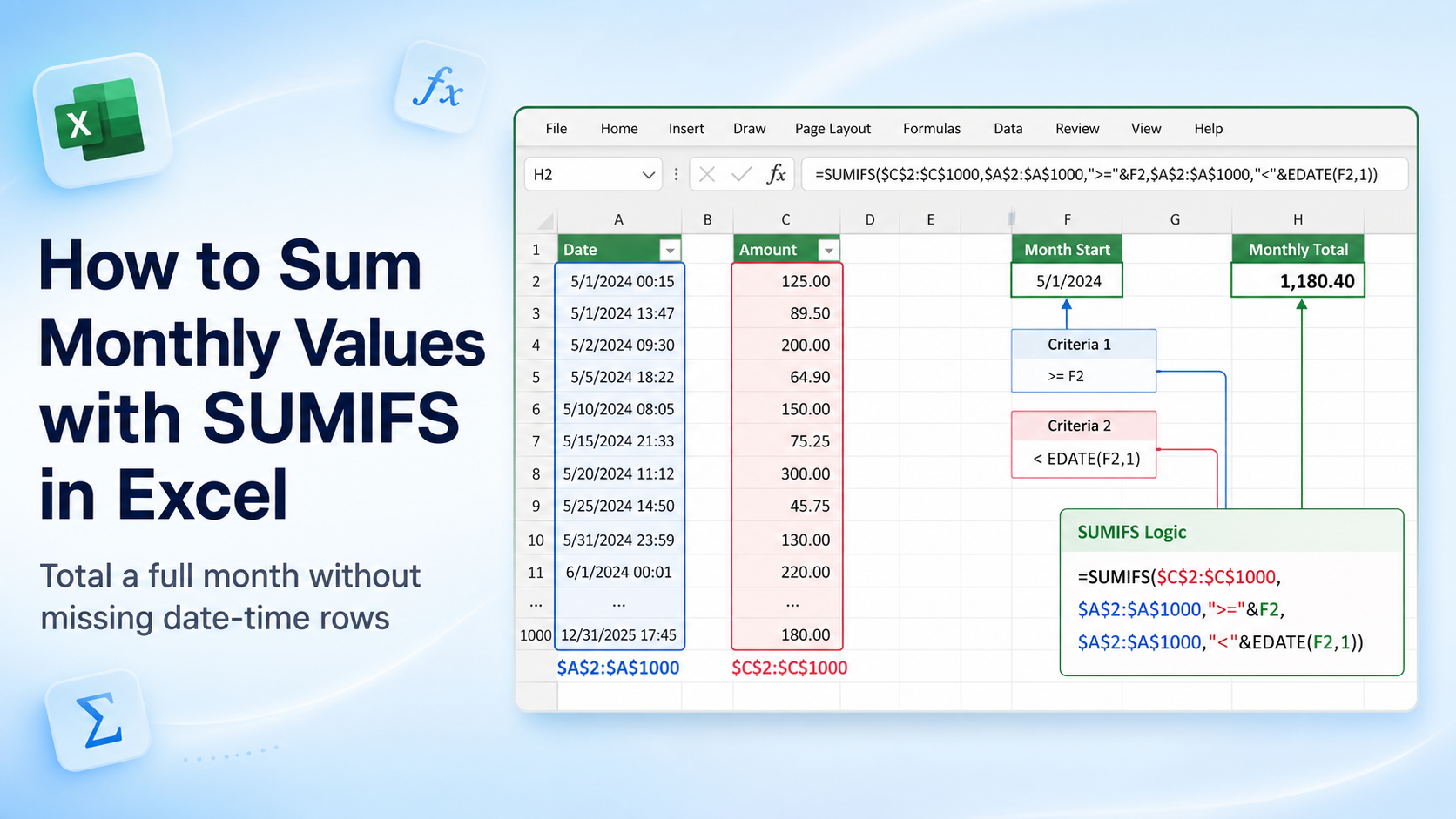This screenshot has width=1456, height=819.
Task: Confirm formula with the checkmark icon
Action: point(742,175)
